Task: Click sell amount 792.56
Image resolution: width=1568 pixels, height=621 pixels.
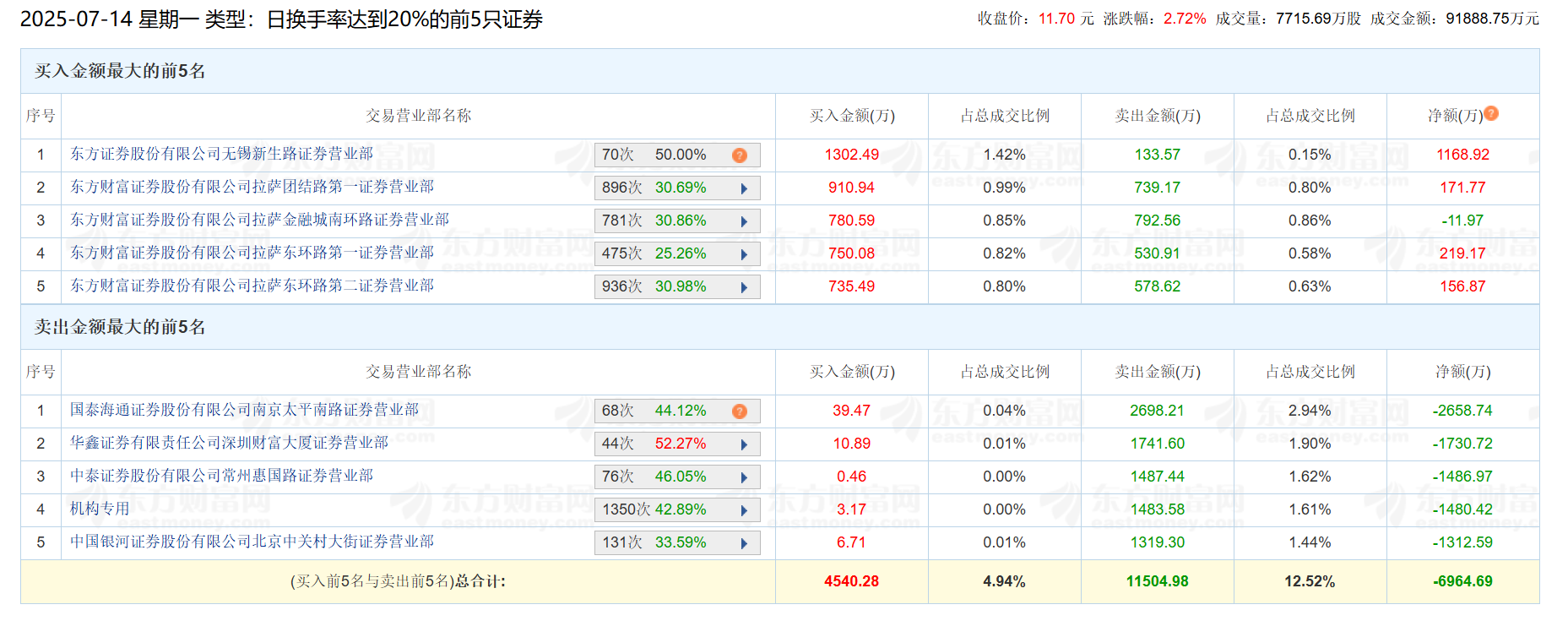Action: 1157,221
